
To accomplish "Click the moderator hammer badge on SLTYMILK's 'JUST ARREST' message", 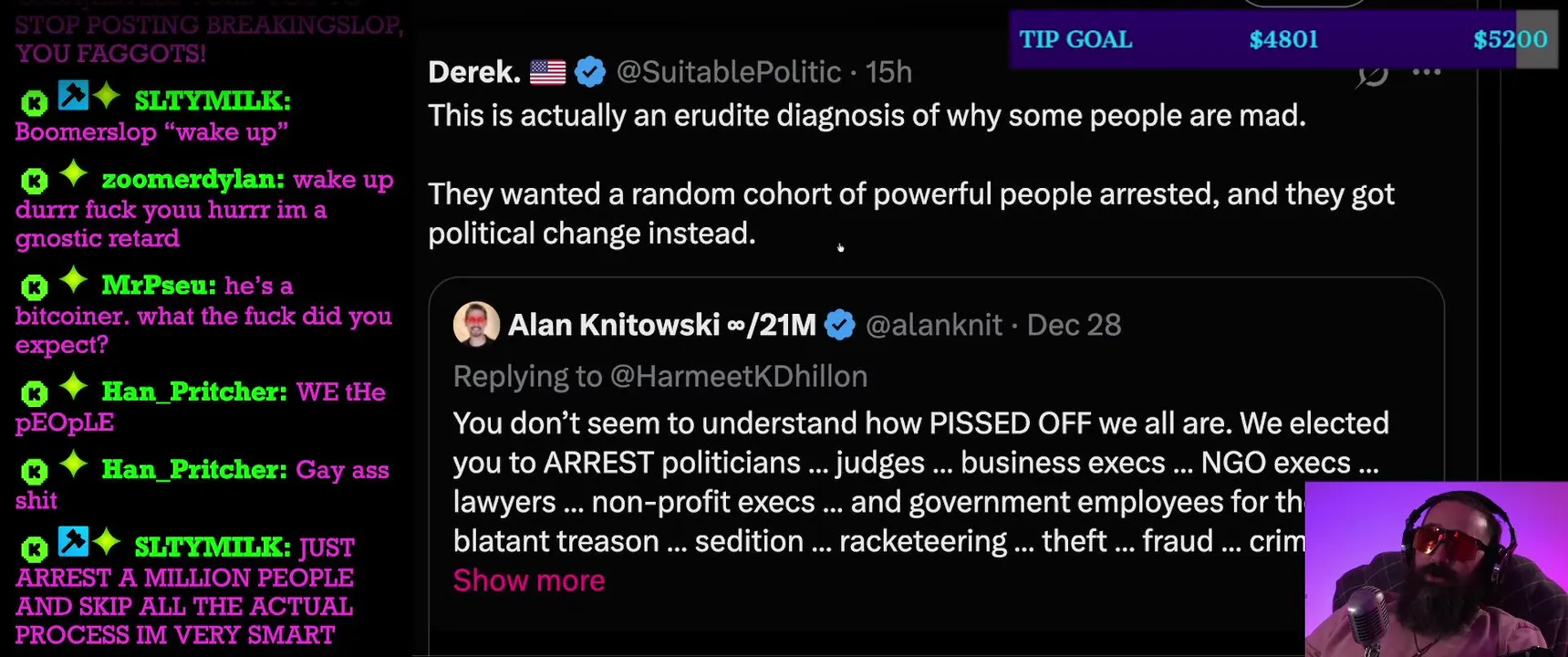I will click(x=73, y=541).
